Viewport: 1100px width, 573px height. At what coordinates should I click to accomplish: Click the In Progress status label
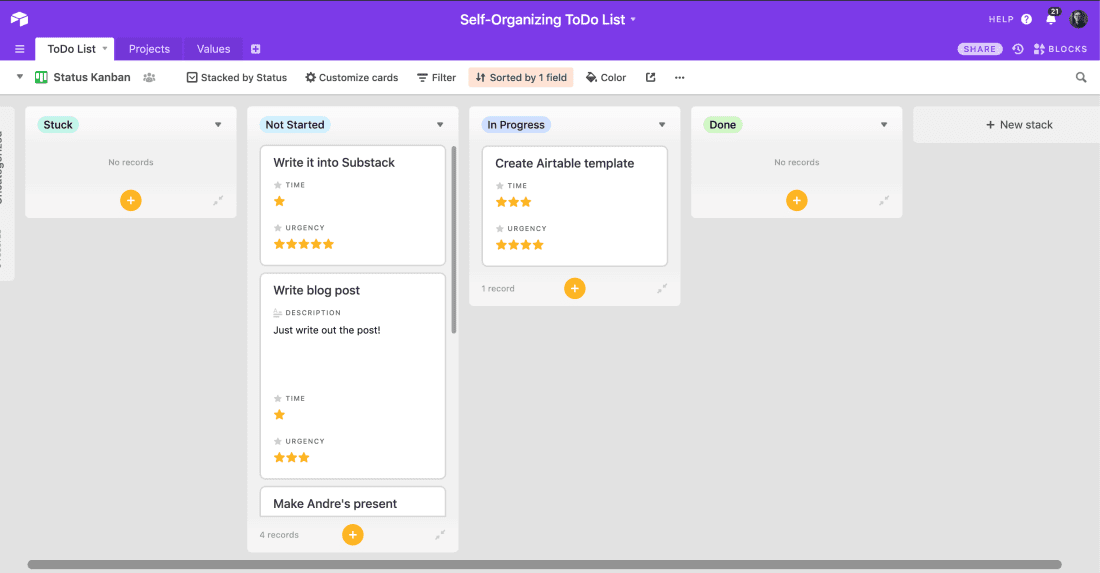516,125
